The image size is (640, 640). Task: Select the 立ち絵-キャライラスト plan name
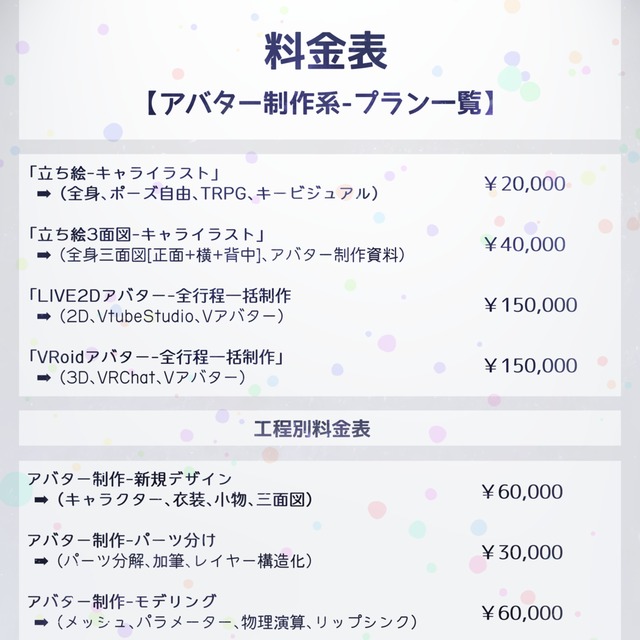(x=124, y=173)
